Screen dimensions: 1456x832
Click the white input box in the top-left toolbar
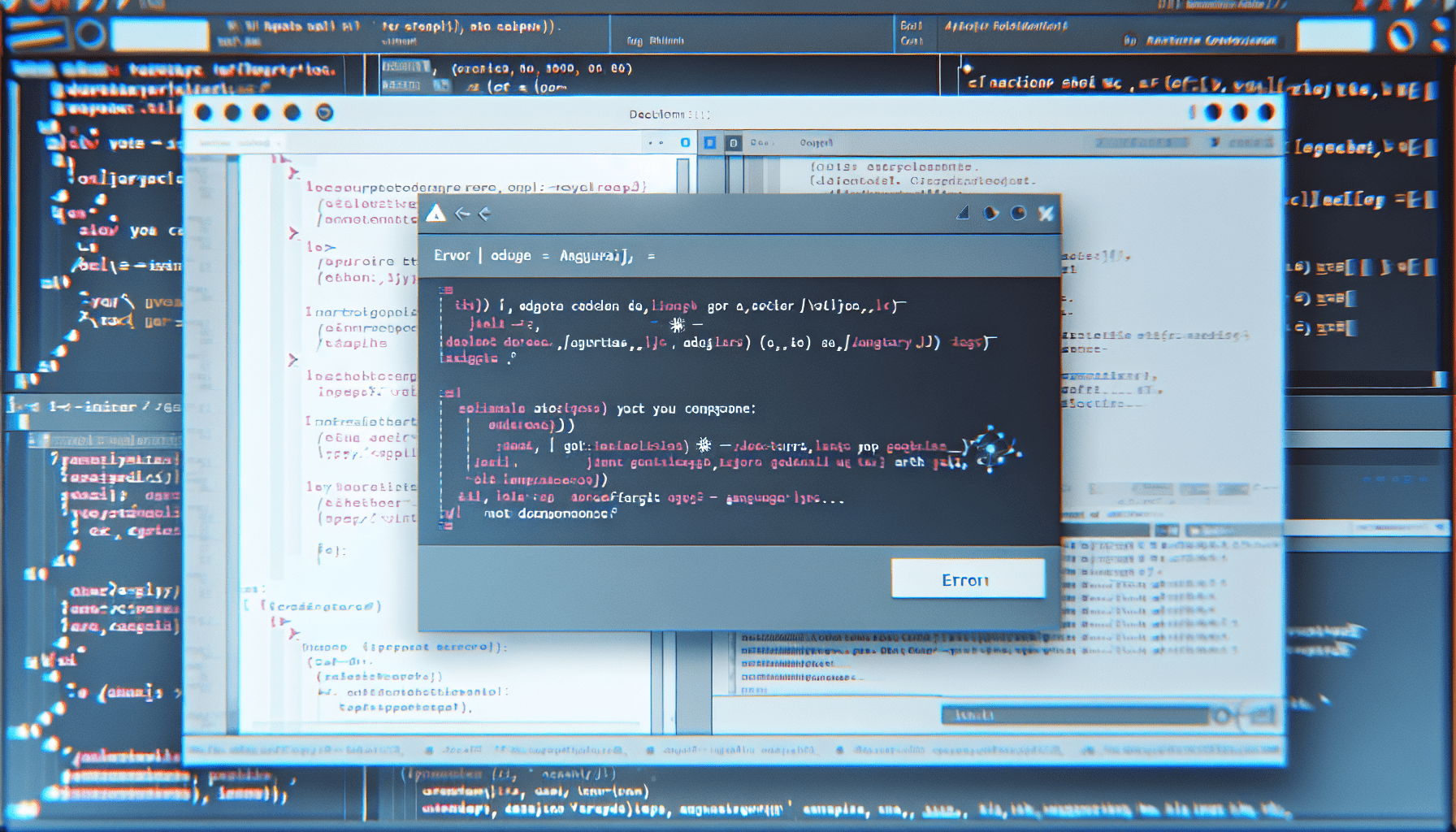point(160,36)
